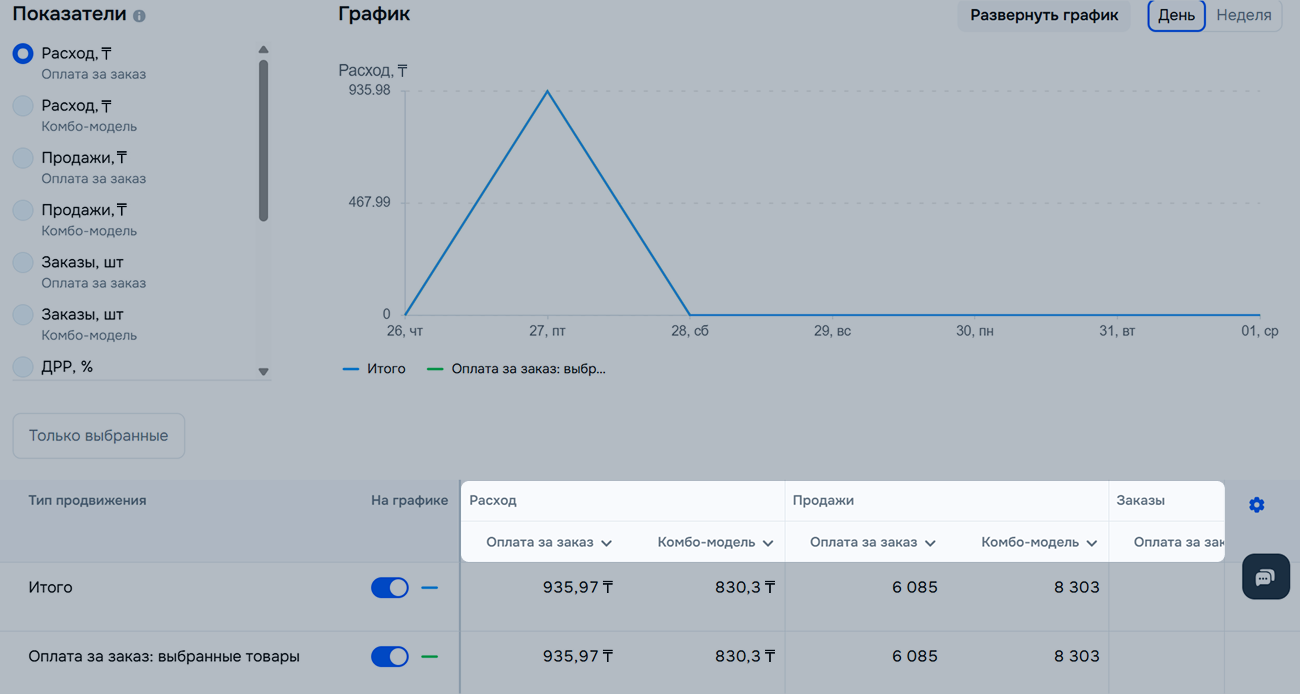Switch chart to Неделя view
1300x694 pixels.
pyautogui.click(x=1243, y=16)
